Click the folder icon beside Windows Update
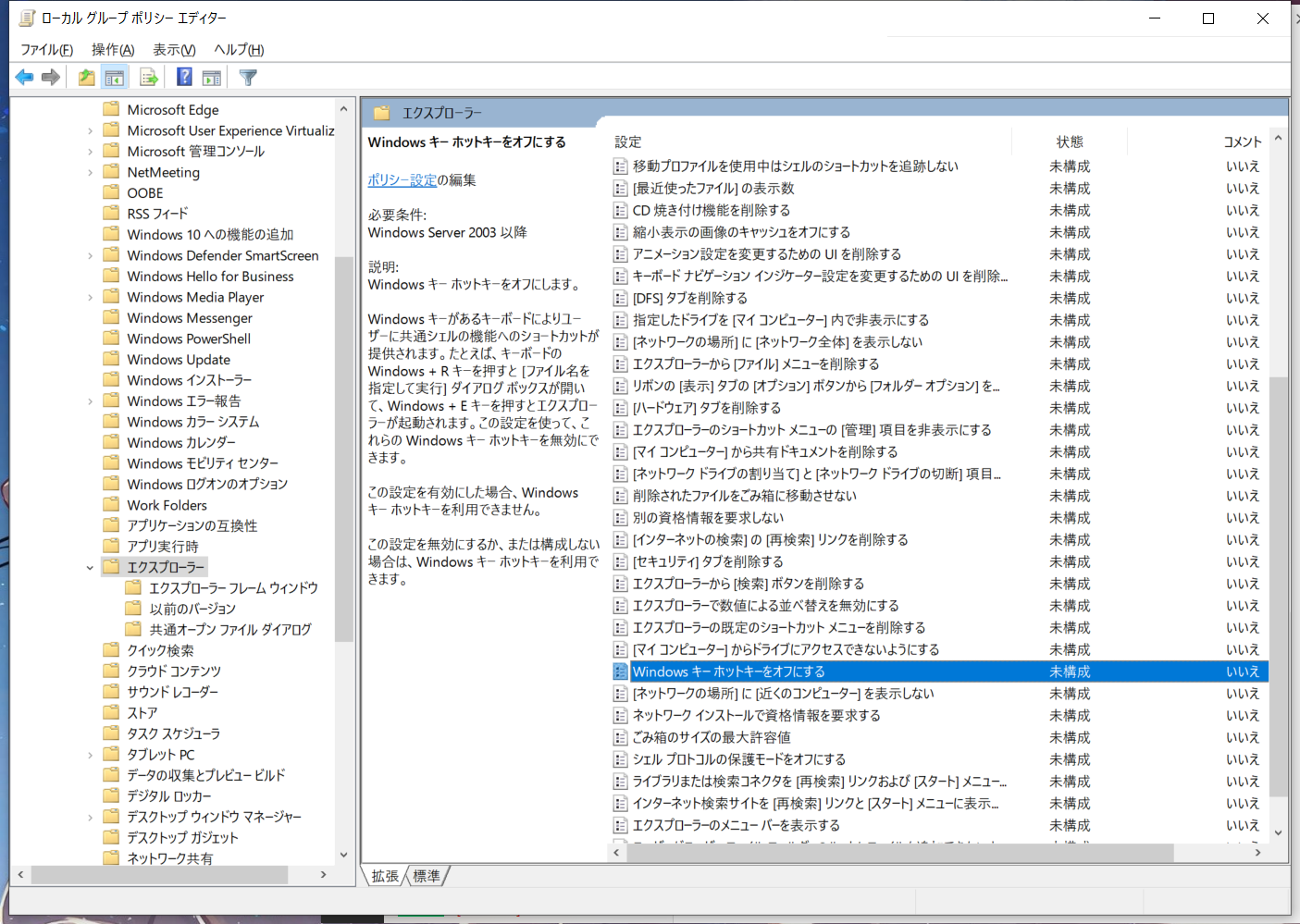Image resolution: width=1300 pixels, height=924 pixels. point(112,359)
